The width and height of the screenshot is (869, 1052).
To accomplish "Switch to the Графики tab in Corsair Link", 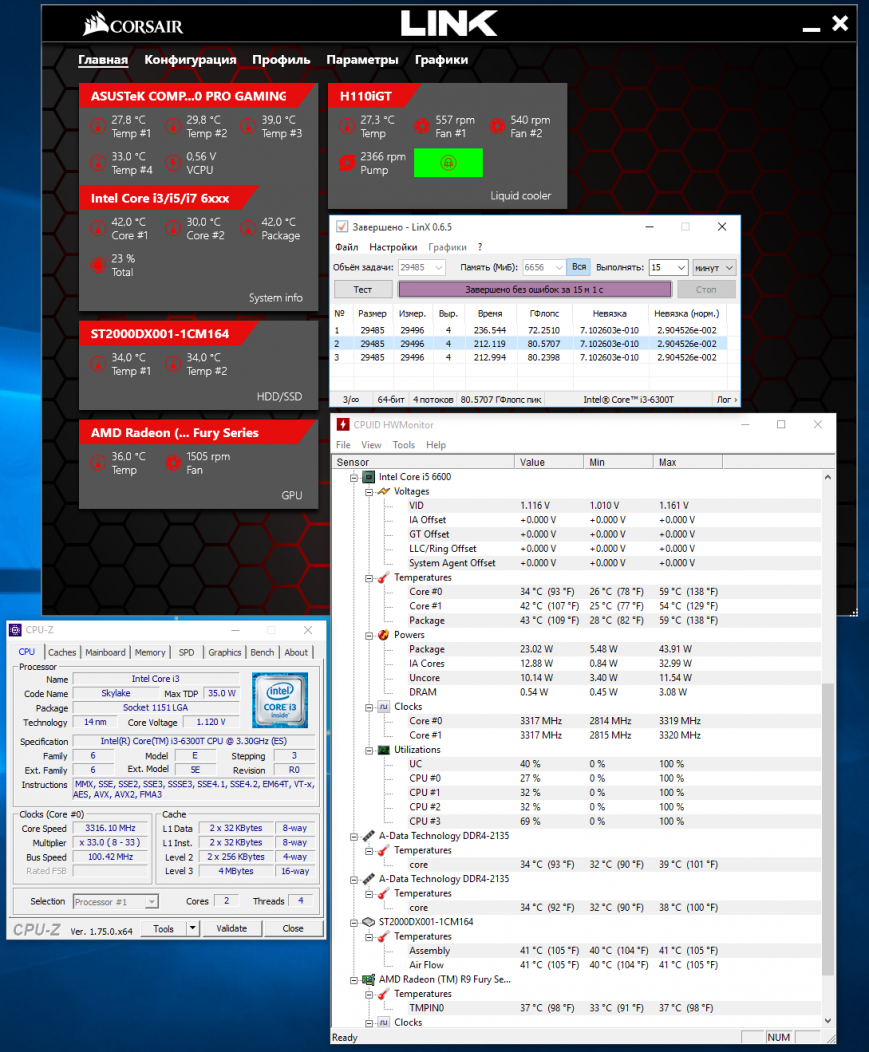I will [x=442, y=60].
